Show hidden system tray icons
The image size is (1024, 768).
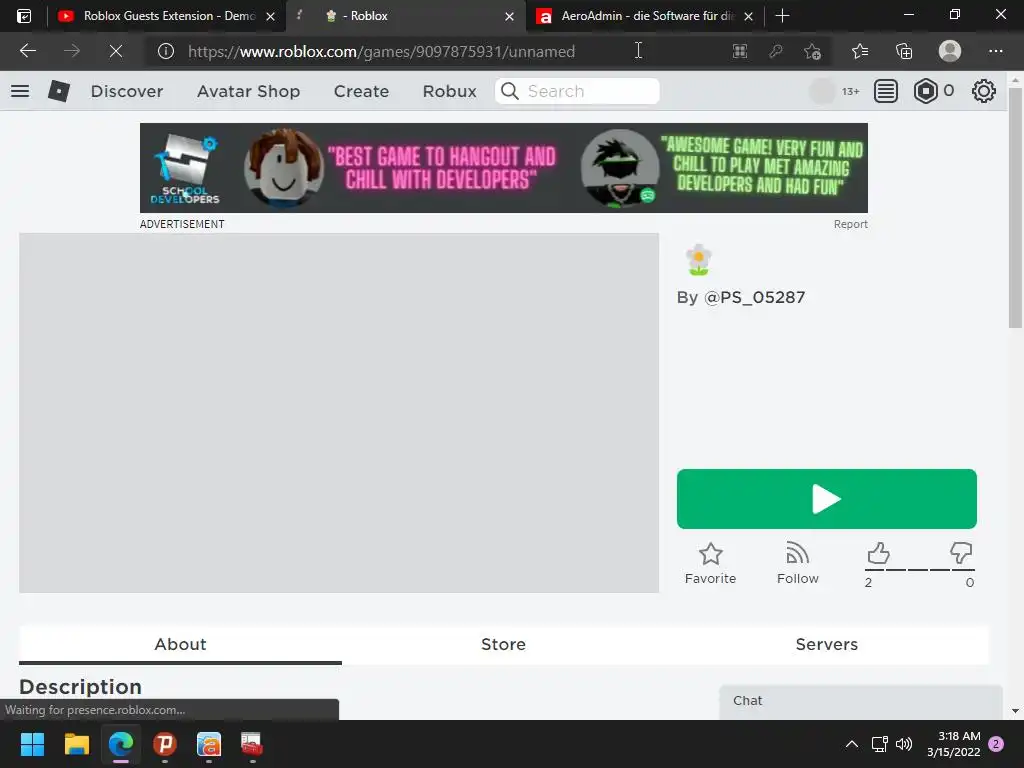[852, 744]
